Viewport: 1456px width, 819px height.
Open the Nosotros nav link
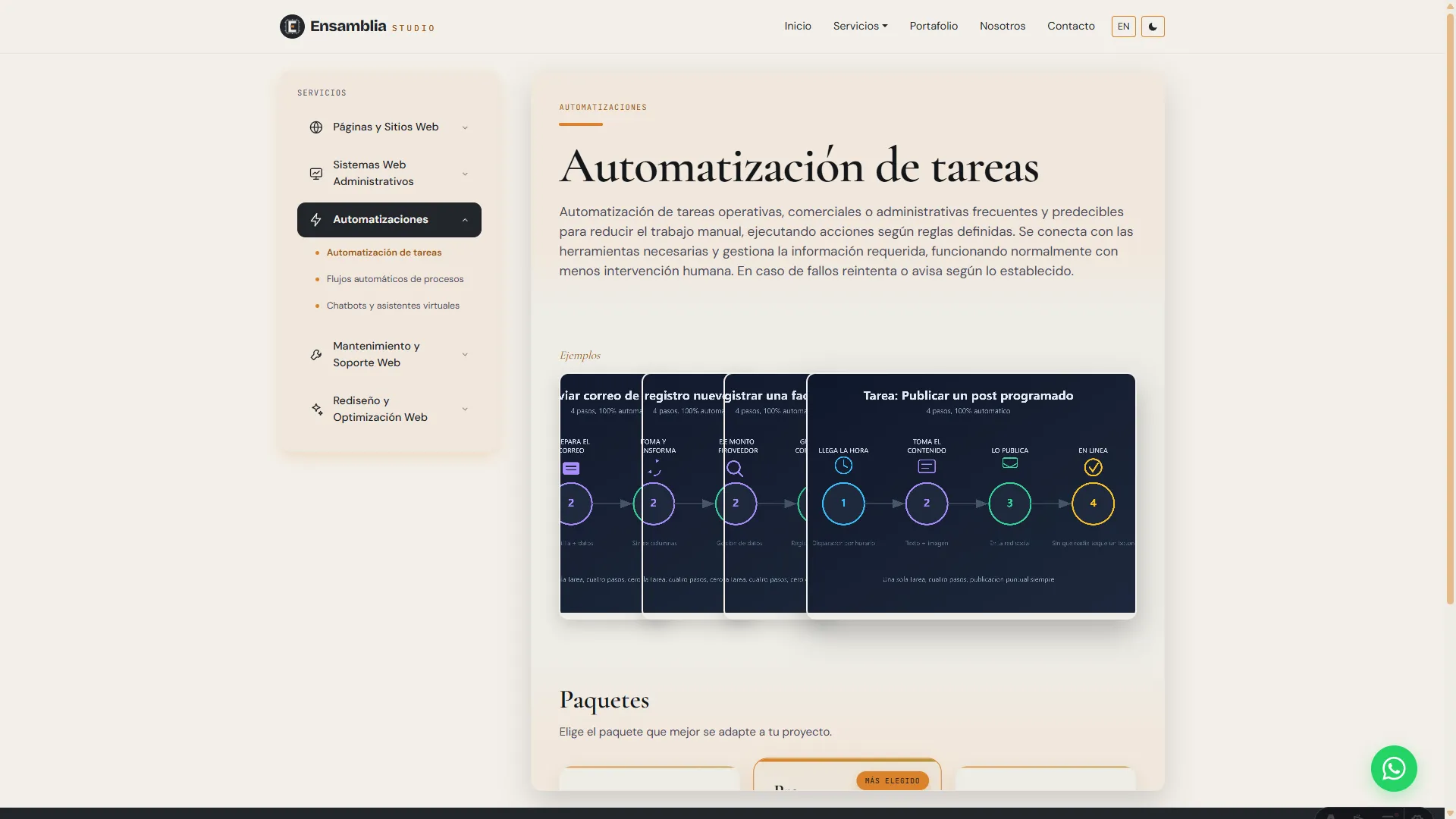pos(1003,26)
